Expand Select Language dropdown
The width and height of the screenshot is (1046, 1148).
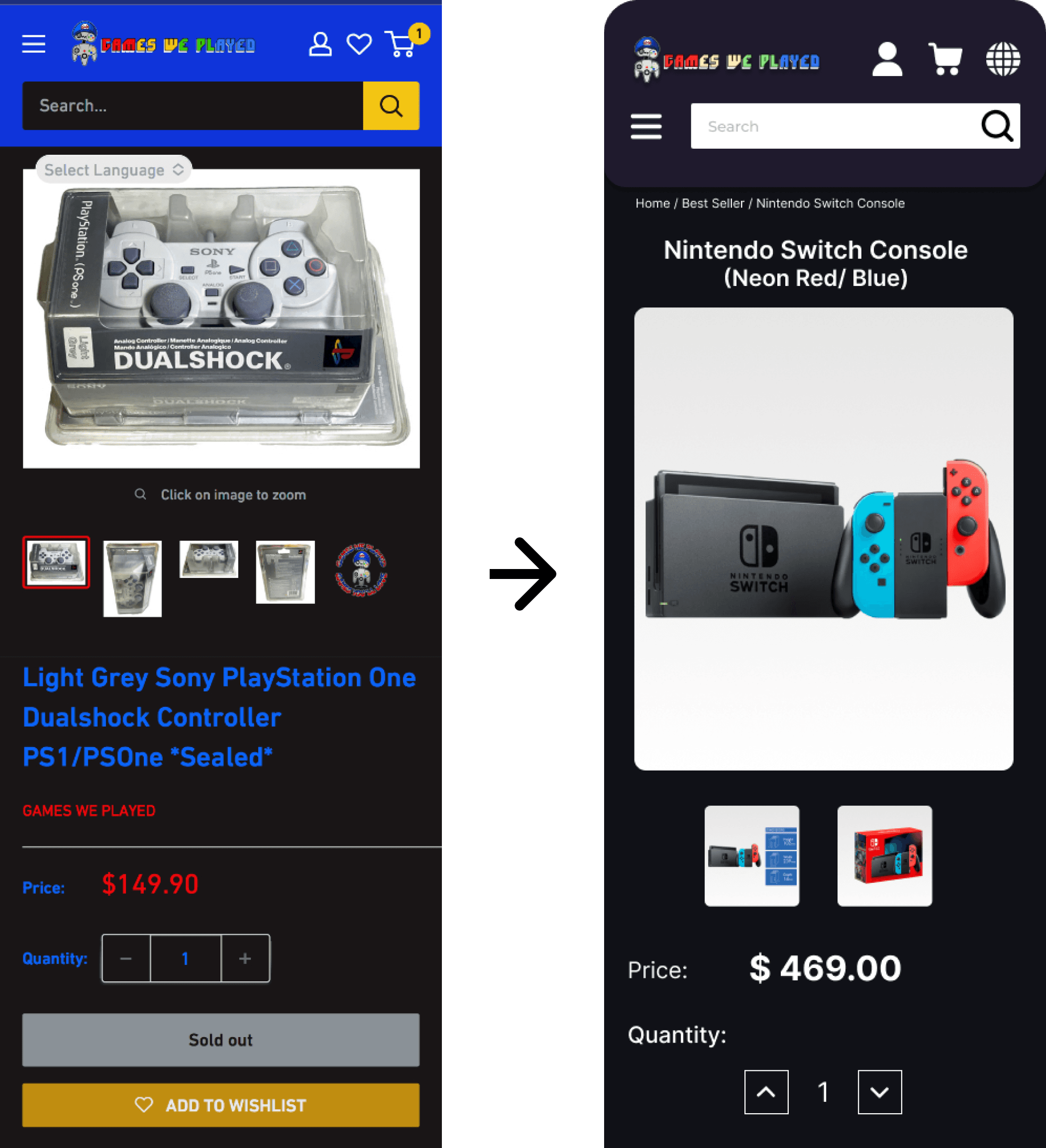tap(114, 170)
